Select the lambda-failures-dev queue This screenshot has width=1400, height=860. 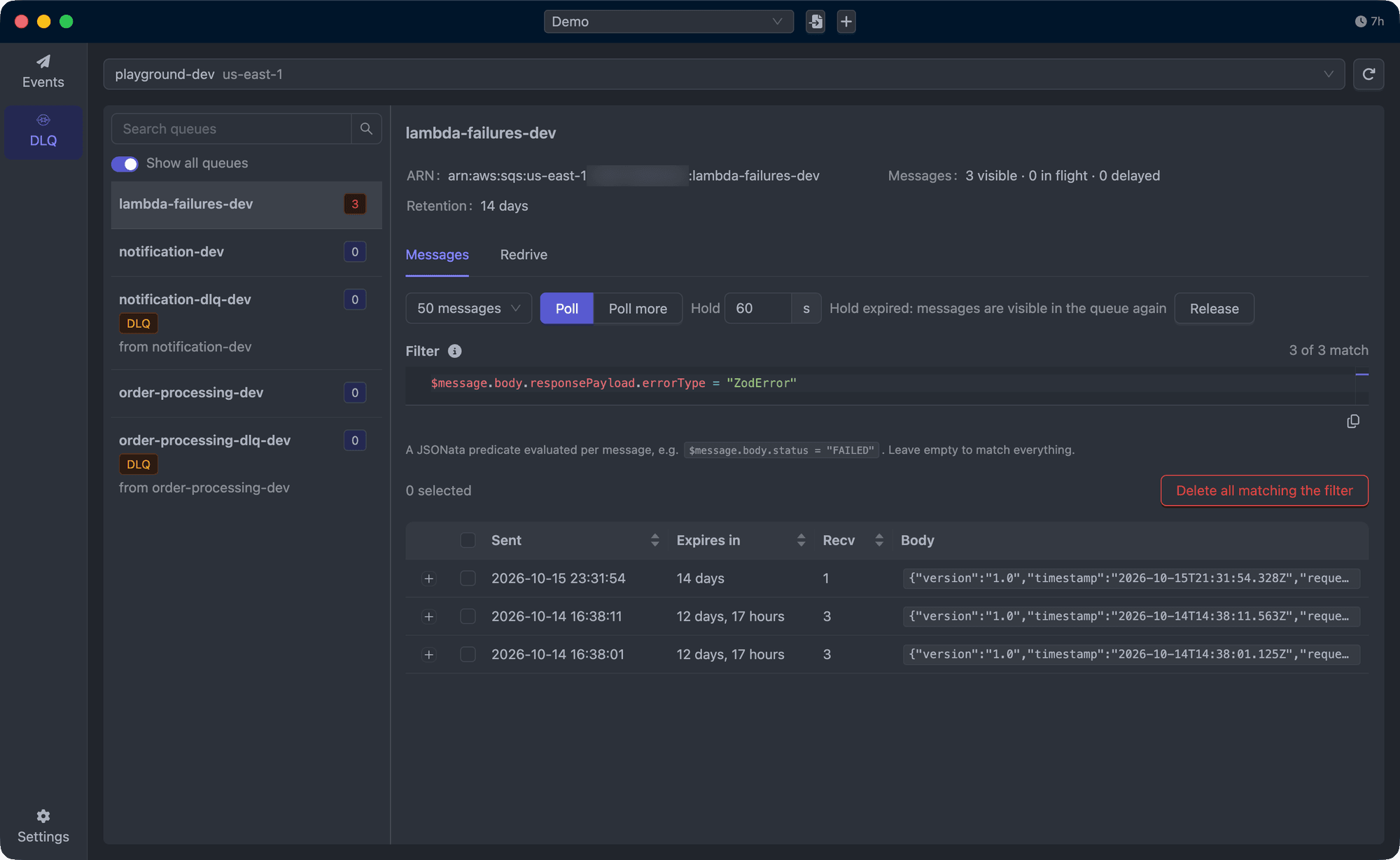point(246,204)
